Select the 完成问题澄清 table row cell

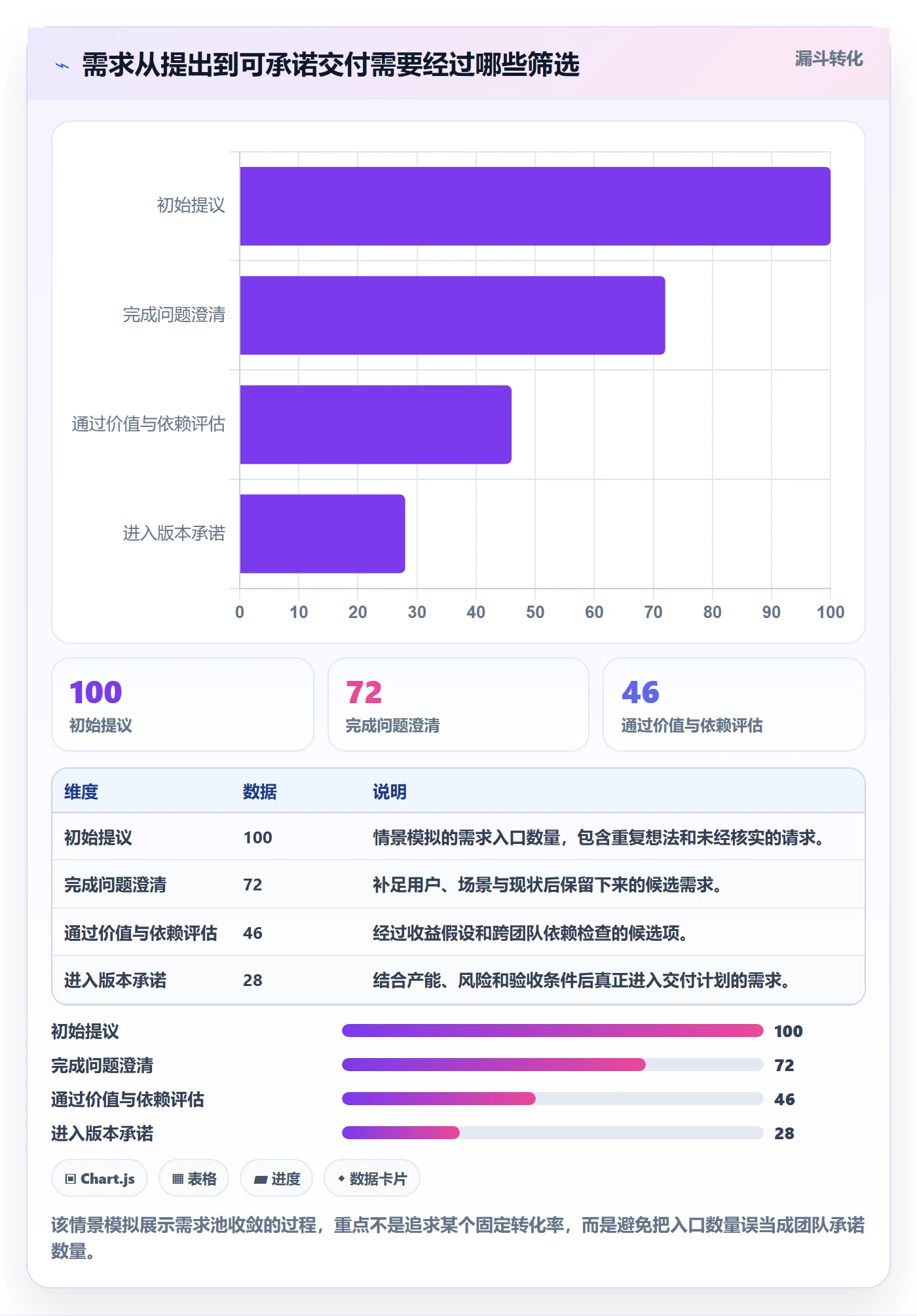click(115, 885)
